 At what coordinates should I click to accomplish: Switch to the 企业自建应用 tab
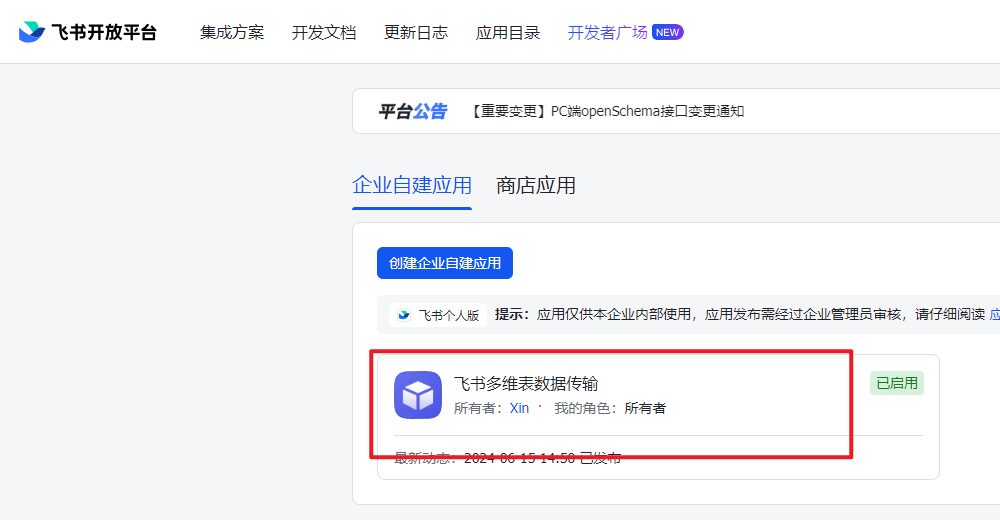[x=412, y=186]
